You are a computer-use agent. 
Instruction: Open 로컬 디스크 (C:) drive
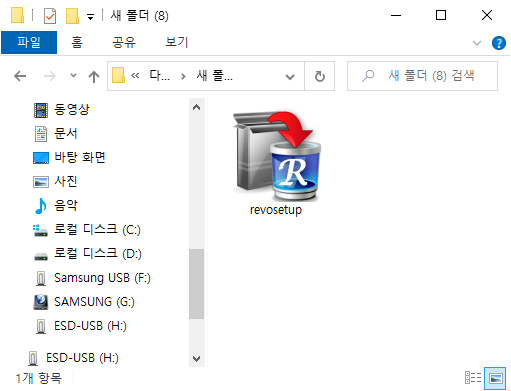pyautogui.click(x=97, y=229)
